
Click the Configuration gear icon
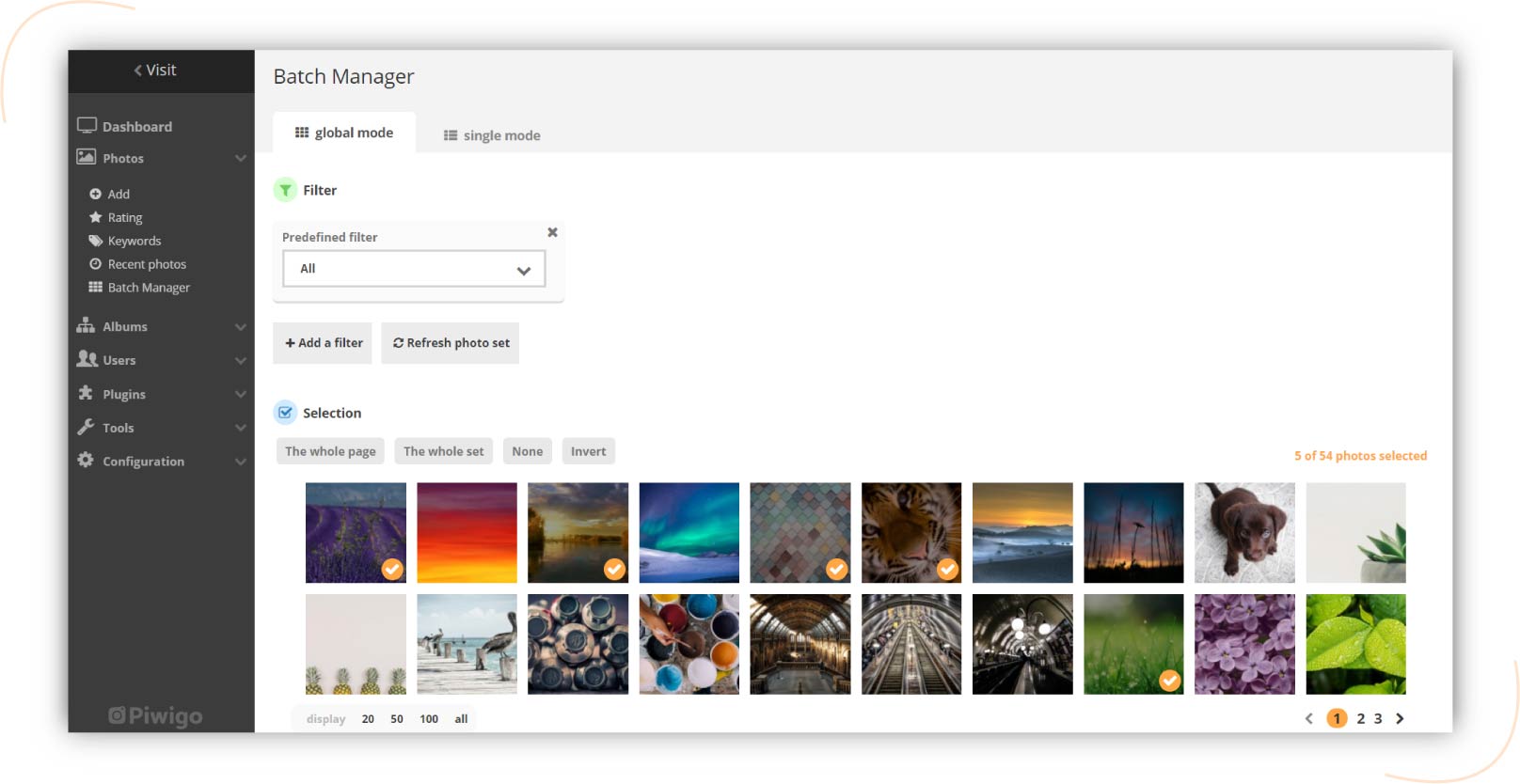click(86, 461)
